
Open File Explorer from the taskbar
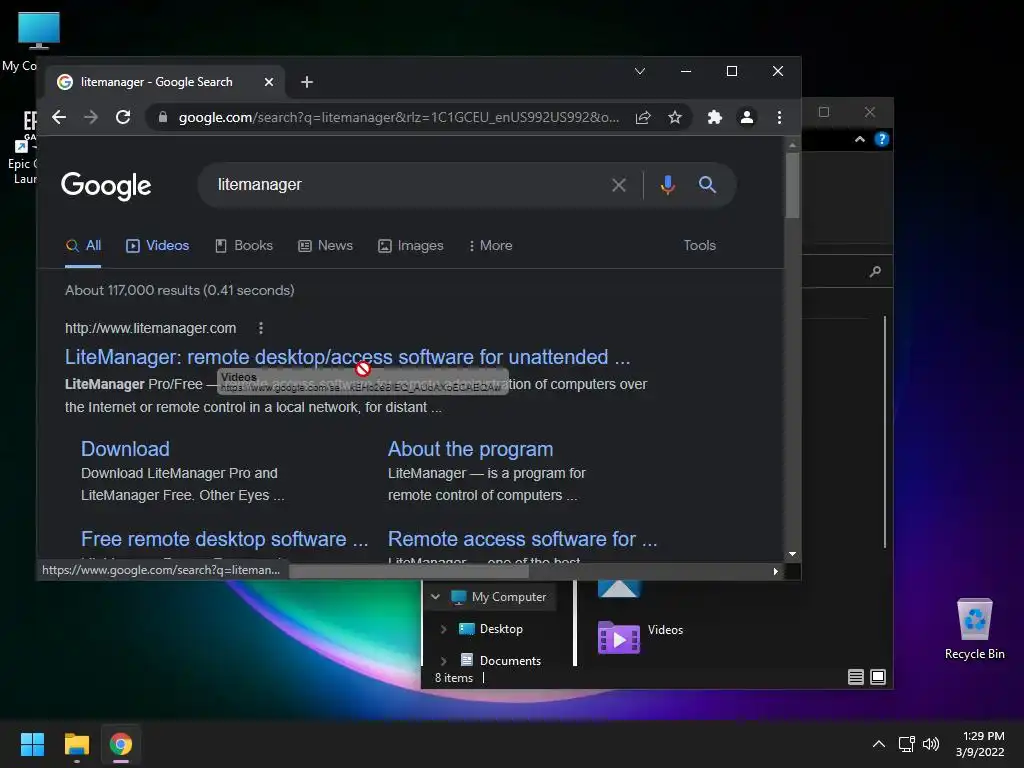(76, 744)
